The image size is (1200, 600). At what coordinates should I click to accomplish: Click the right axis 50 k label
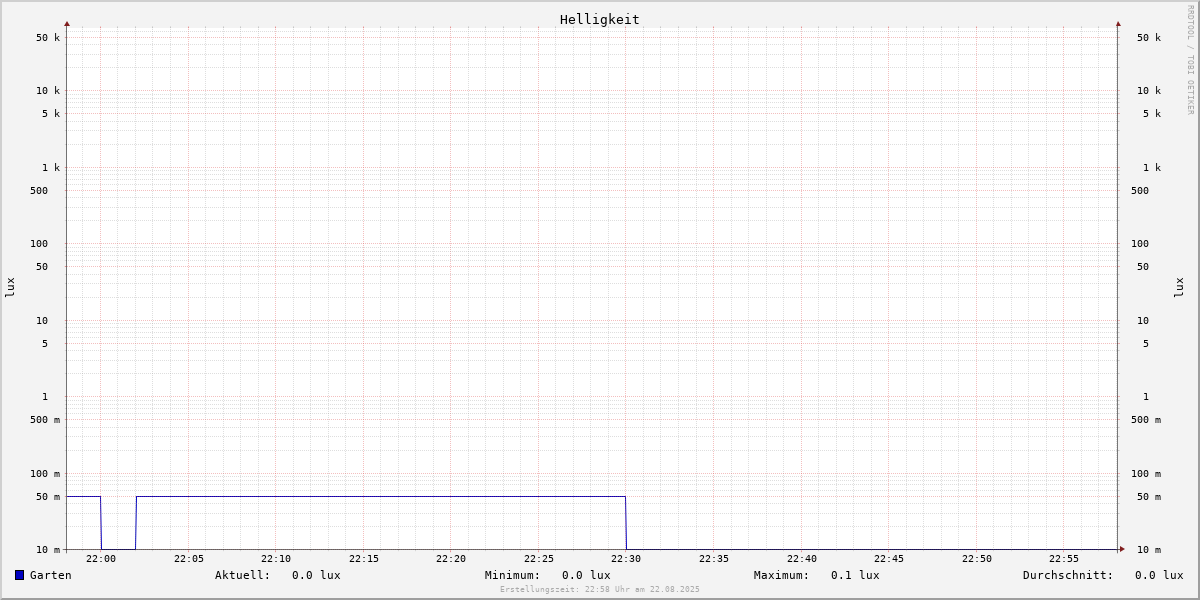tap(1149, 38)
